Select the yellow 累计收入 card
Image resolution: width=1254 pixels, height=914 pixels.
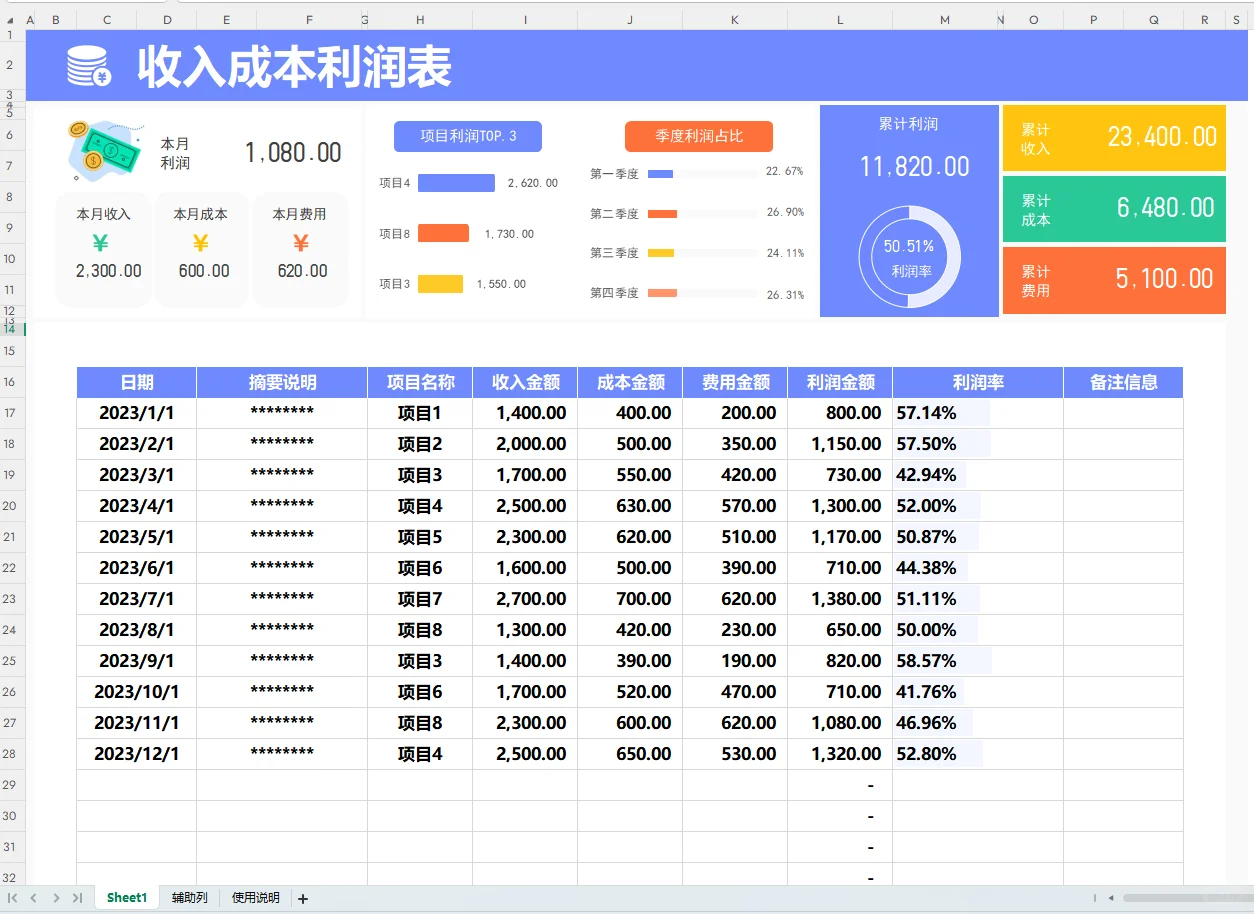(x=1113, y=137)
